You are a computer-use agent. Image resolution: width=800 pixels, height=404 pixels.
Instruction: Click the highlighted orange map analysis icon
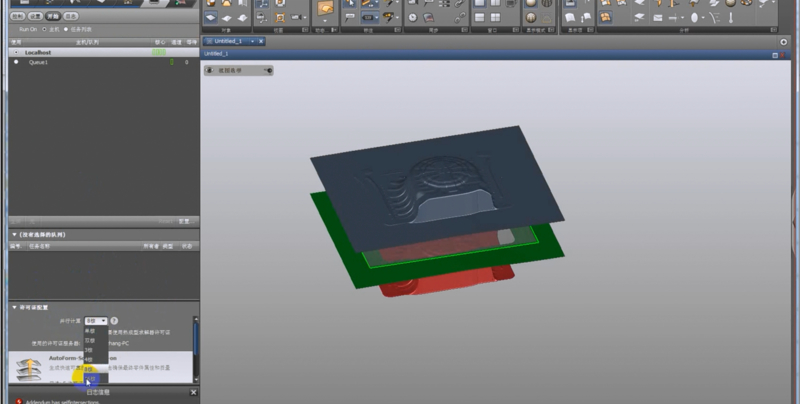coord(606,17)
